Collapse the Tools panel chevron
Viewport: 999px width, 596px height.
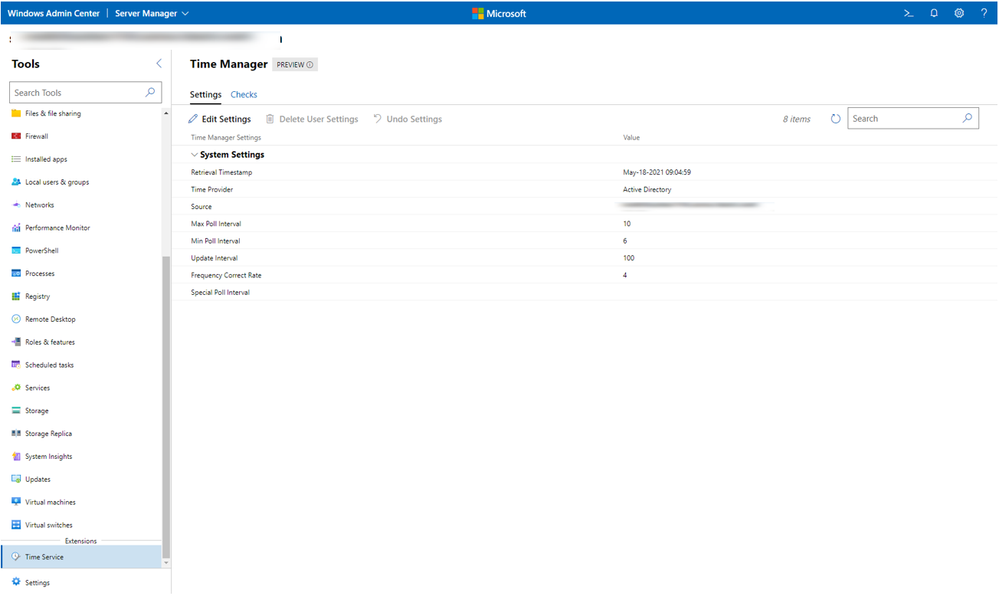coord(159,63)
